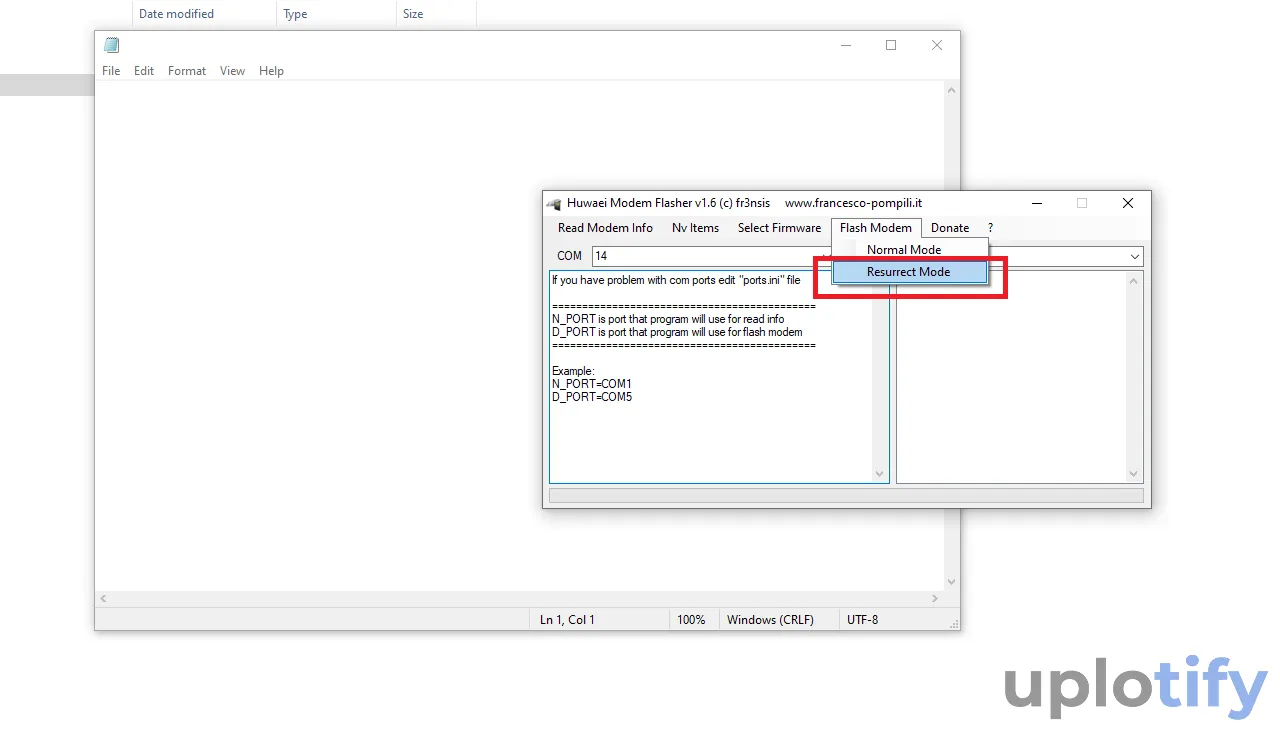Click the Notepad text editing area

click(x=519, y=336)
